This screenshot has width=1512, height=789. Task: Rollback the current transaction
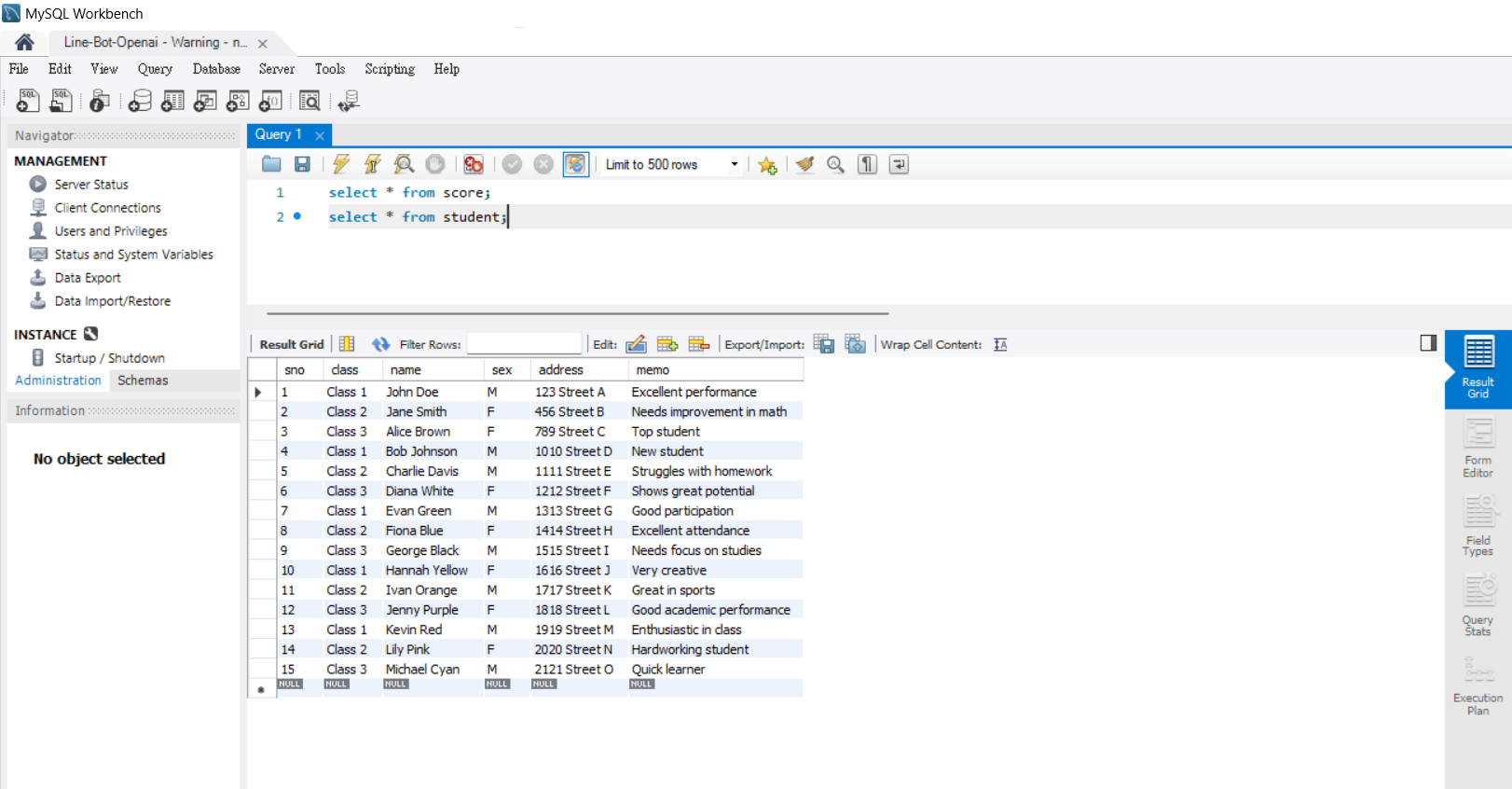click(543, 164)
